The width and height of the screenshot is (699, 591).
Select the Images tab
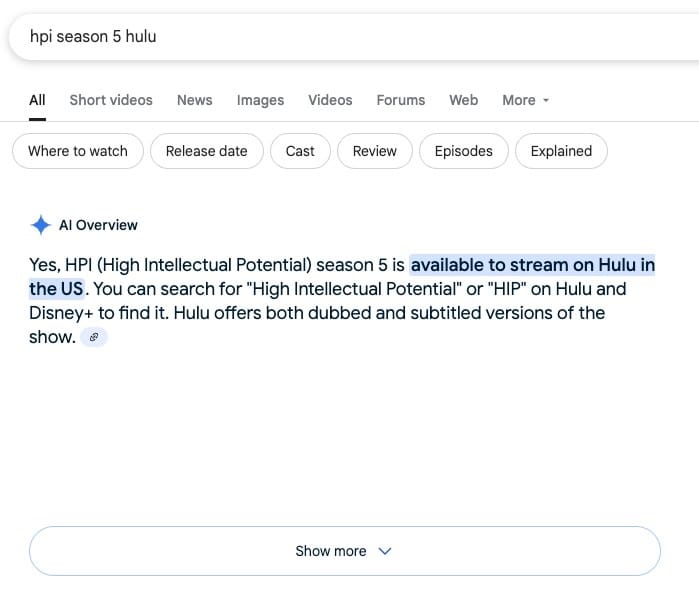click(260, 100)
